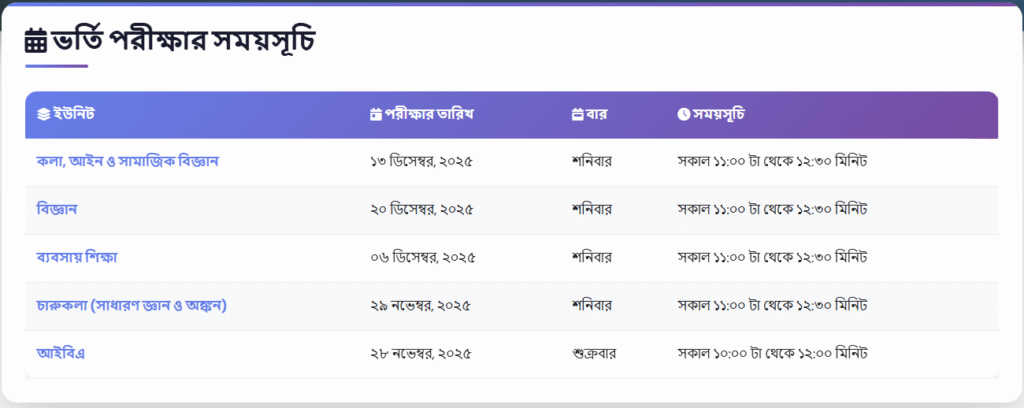Select the বার column header text
This screenshot has width=1024, height=408.
click(597, 115)
